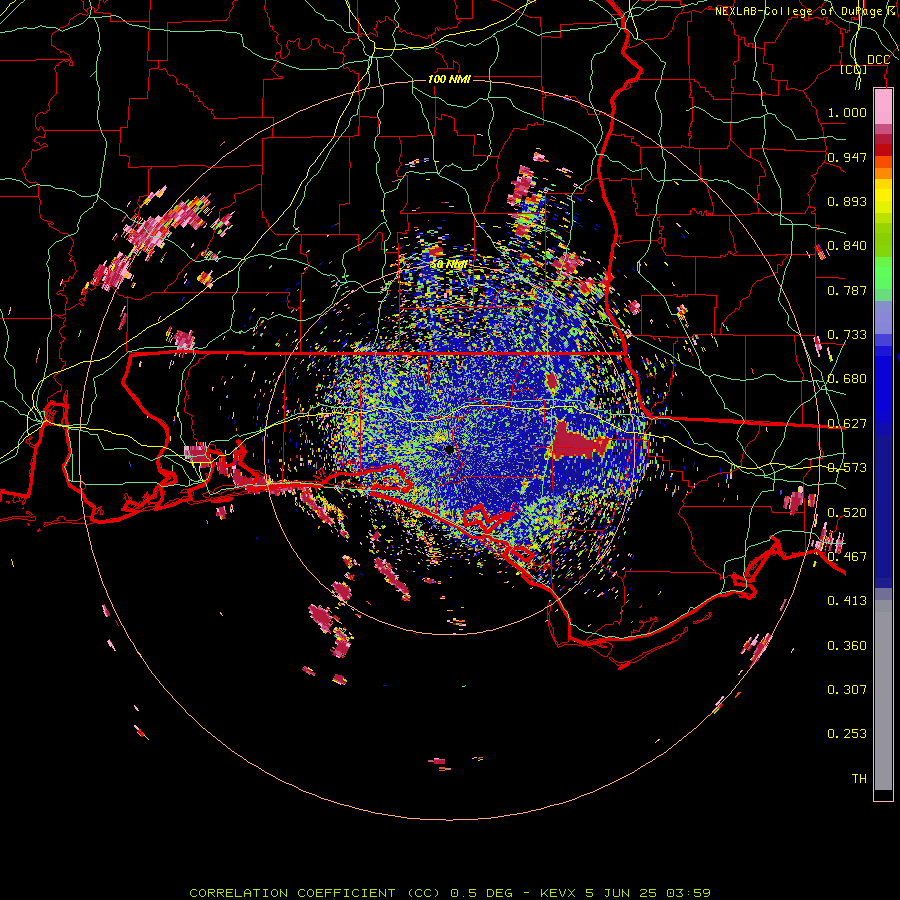Select the 0.680 scale value
Image resolution: width=900 pixels, height=900 pixels.
click(x=847, y=379)
